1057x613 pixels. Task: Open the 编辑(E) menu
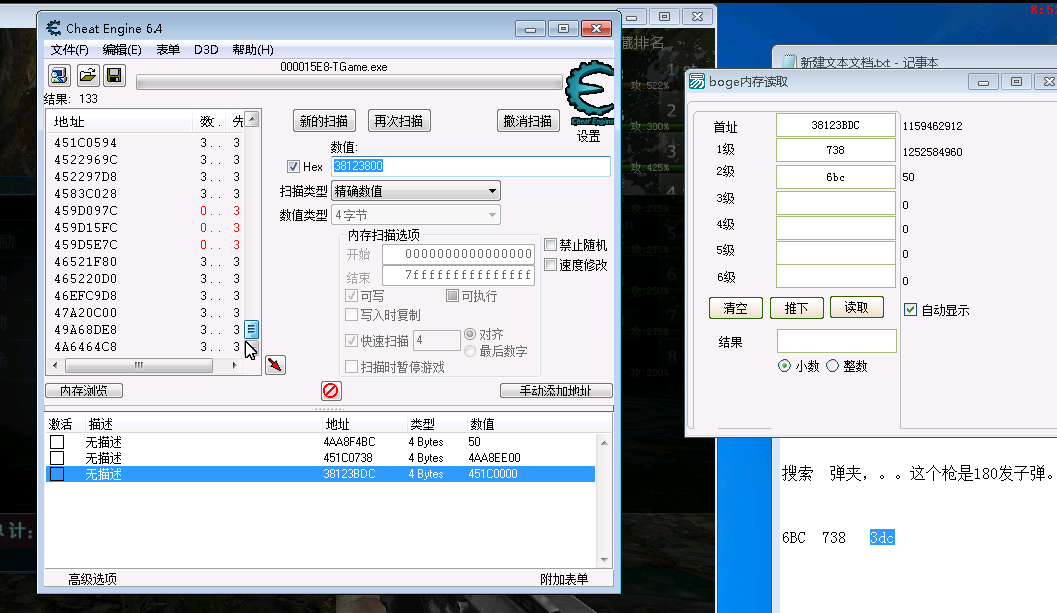click(122, 50)
